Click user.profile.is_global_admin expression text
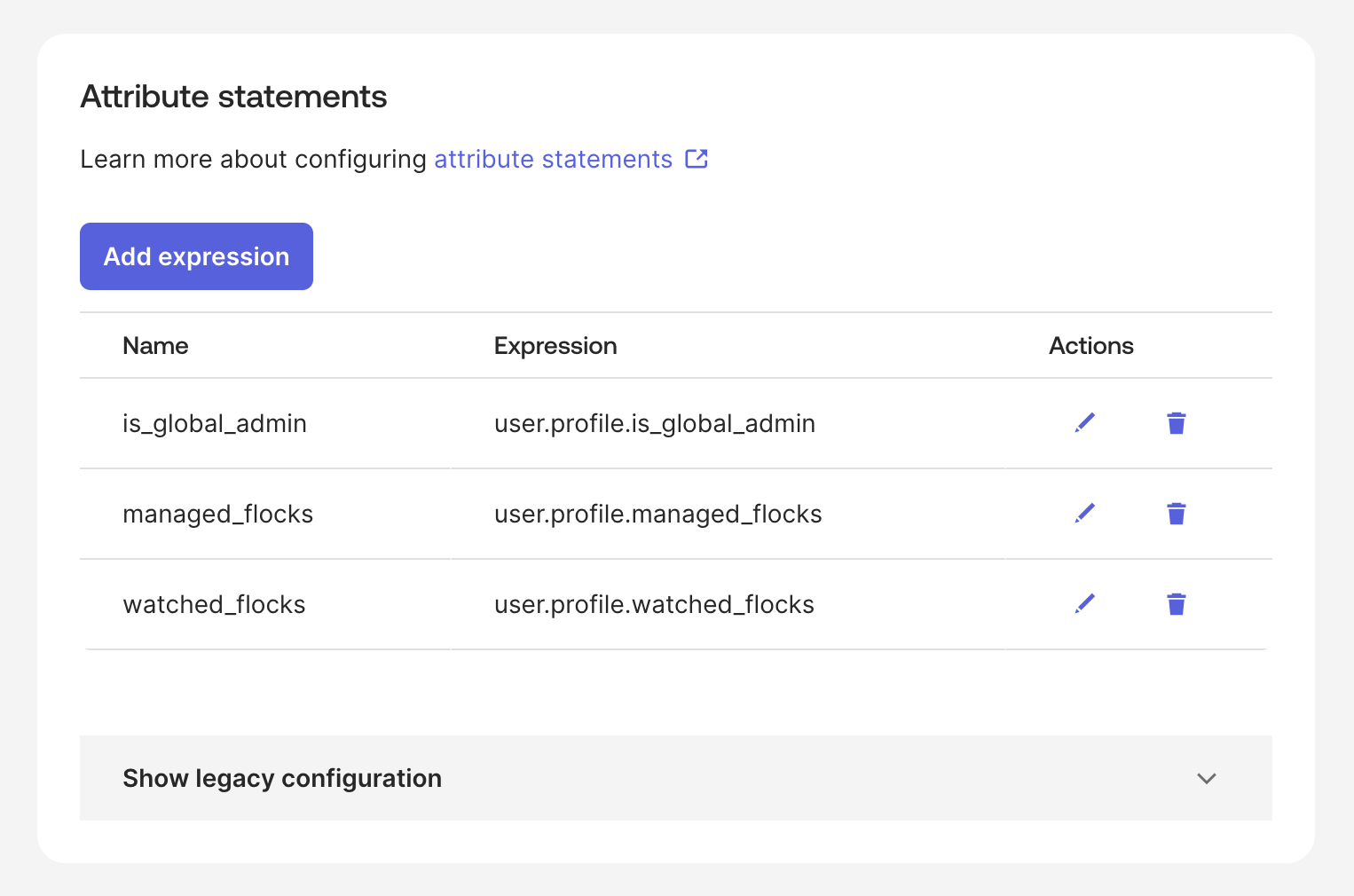 click(x=654, y=424)
